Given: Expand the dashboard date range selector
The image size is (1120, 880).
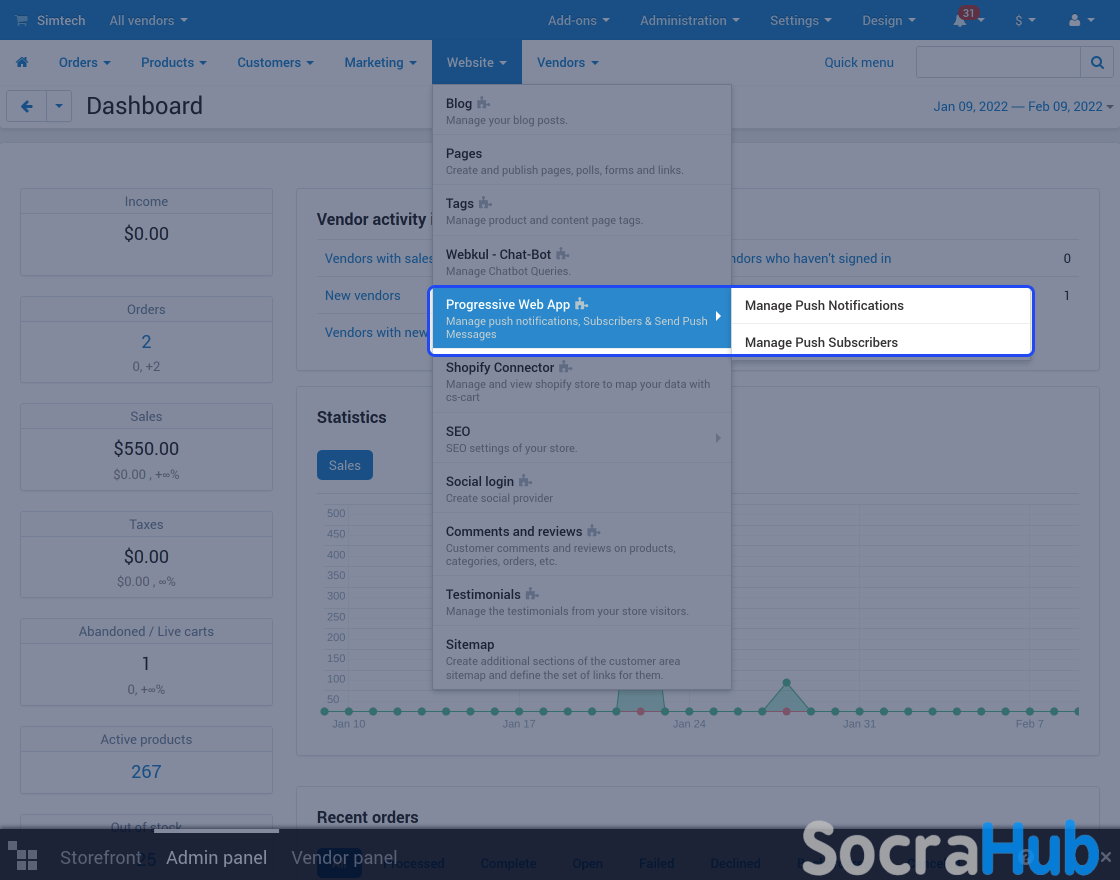Looking at the screenshot, I should click(1023, 106).
